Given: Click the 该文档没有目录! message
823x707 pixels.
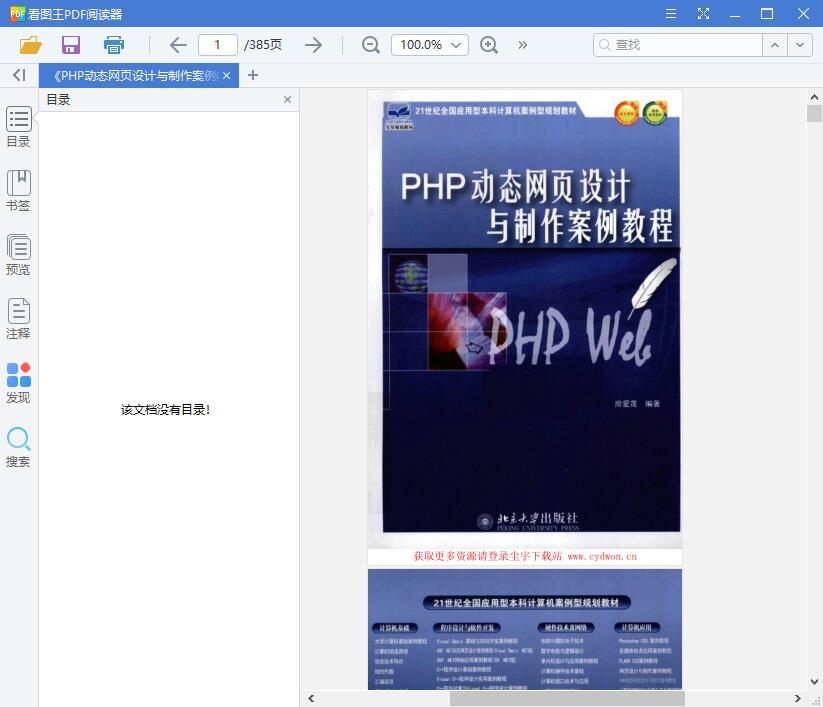Looking at the screenshot, I should click(165, 410).
